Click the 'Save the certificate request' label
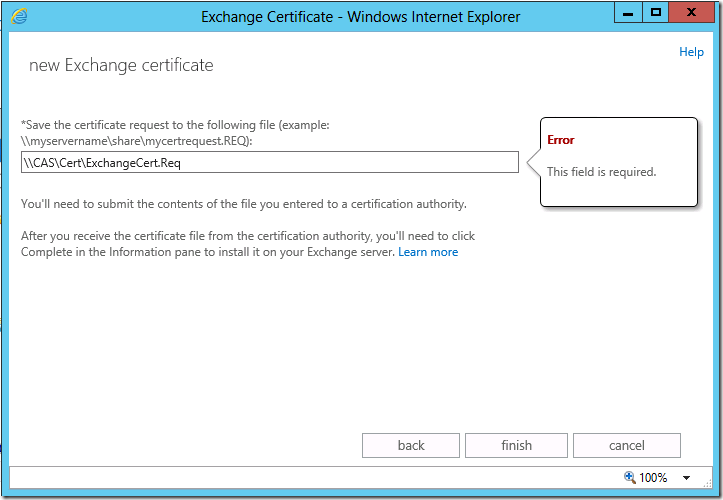 click(175, 133)
